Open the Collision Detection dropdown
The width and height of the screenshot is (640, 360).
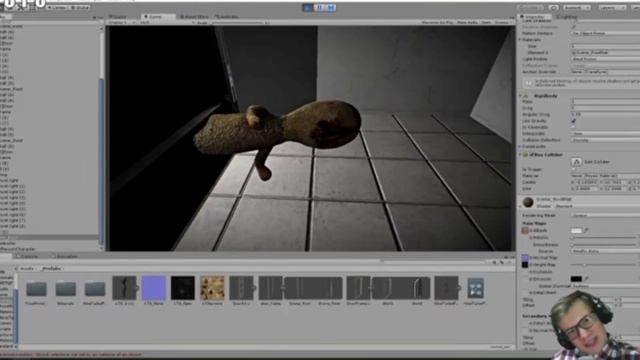pos(605,140)
